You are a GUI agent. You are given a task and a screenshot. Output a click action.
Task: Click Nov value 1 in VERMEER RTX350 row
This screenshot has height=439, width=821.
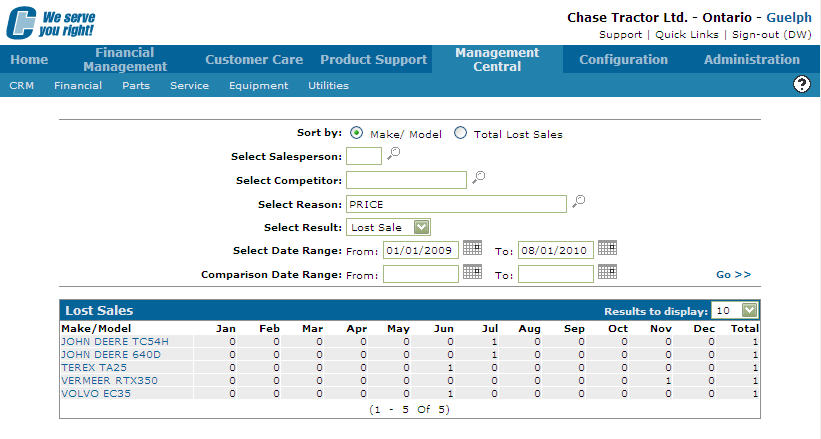(668, 380)
